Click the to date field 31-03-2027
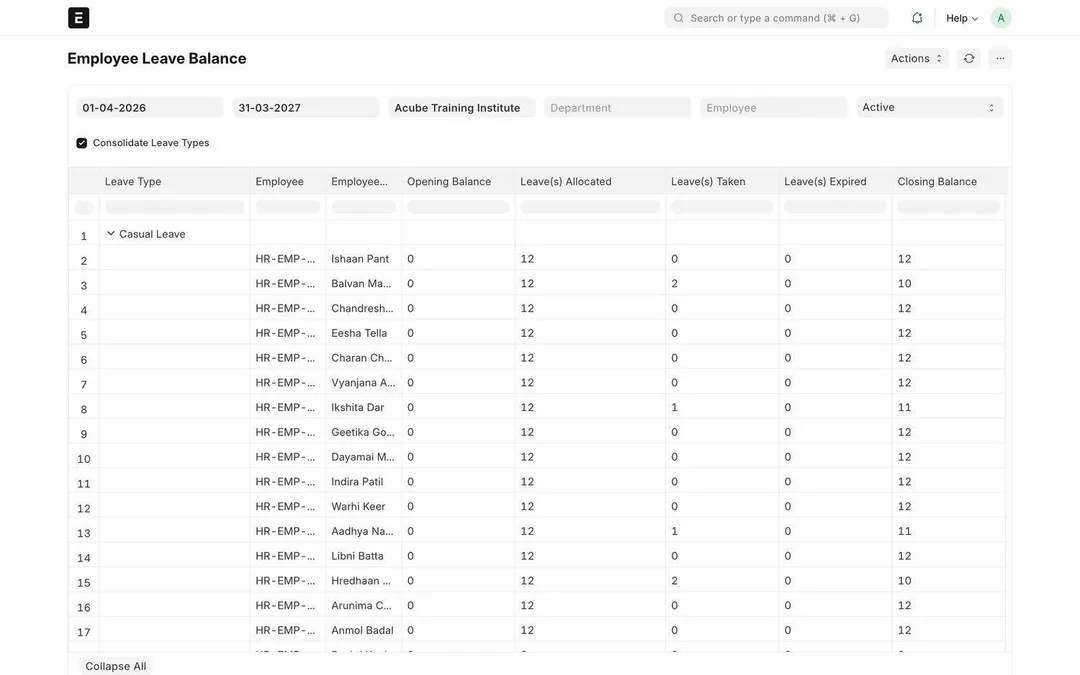The image size is (1080, 675). [306, 107]
